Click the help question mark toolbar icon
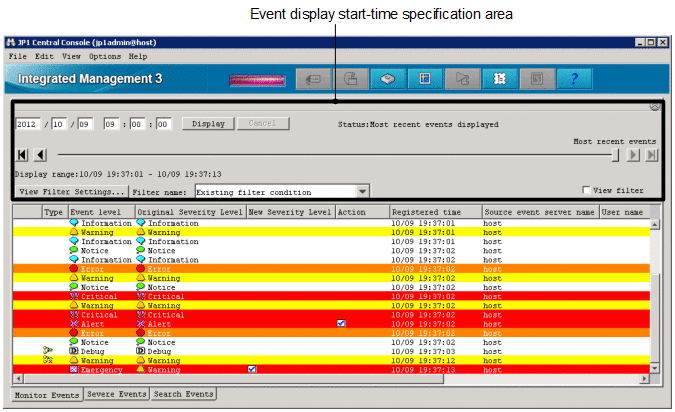This screenshot has width=675, height=412. click(x=574, y=79)
